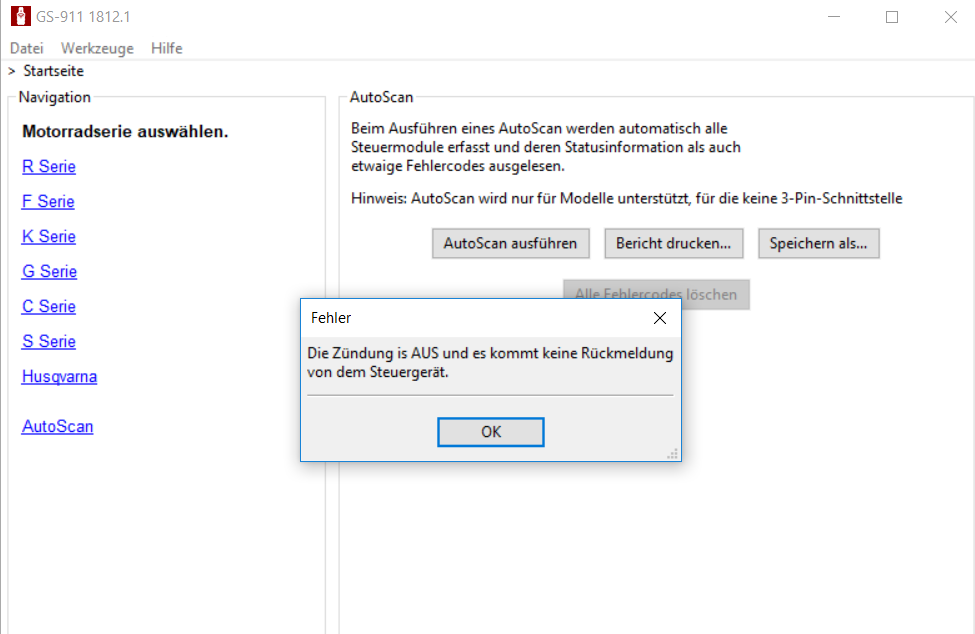Image resolution: width=975 pixels, height=634 pixels.
Task: Open the Werkzeuge menu
Action: (97, 48)
